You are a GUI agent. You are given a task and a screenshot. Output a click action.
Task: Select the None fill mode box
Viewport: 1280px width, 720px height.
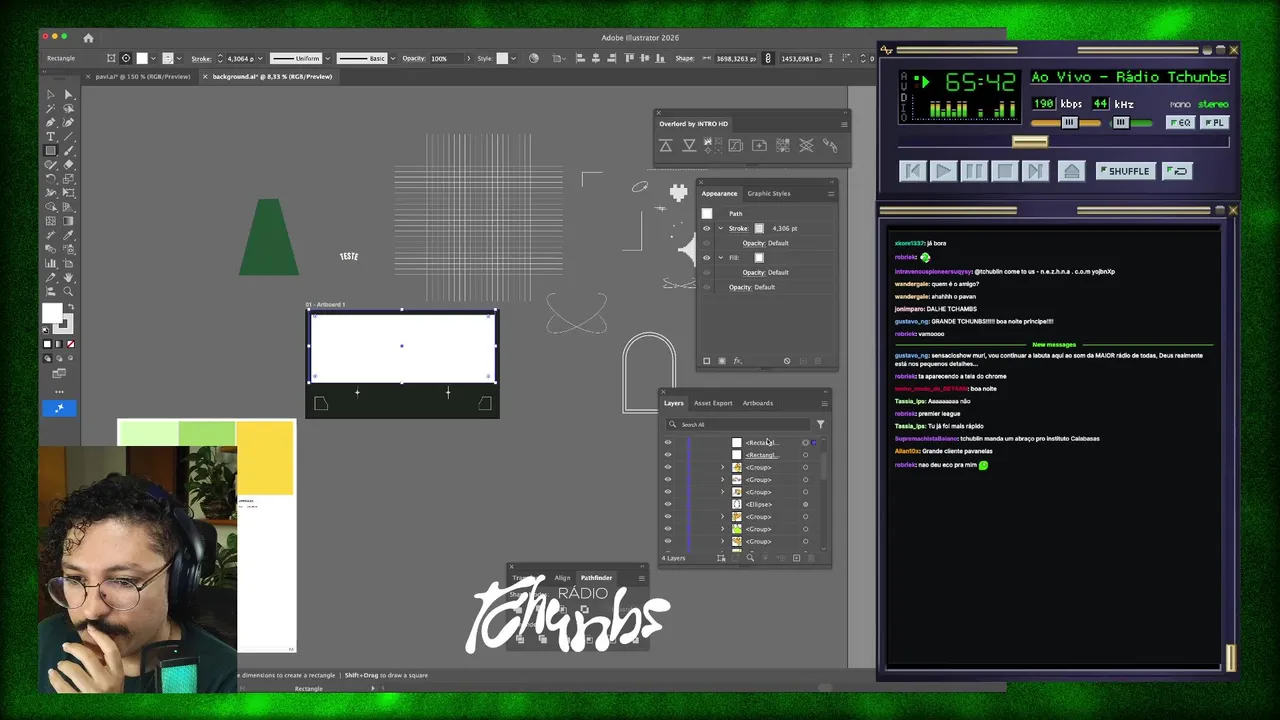pyautogui.click(x=71, y=344)
